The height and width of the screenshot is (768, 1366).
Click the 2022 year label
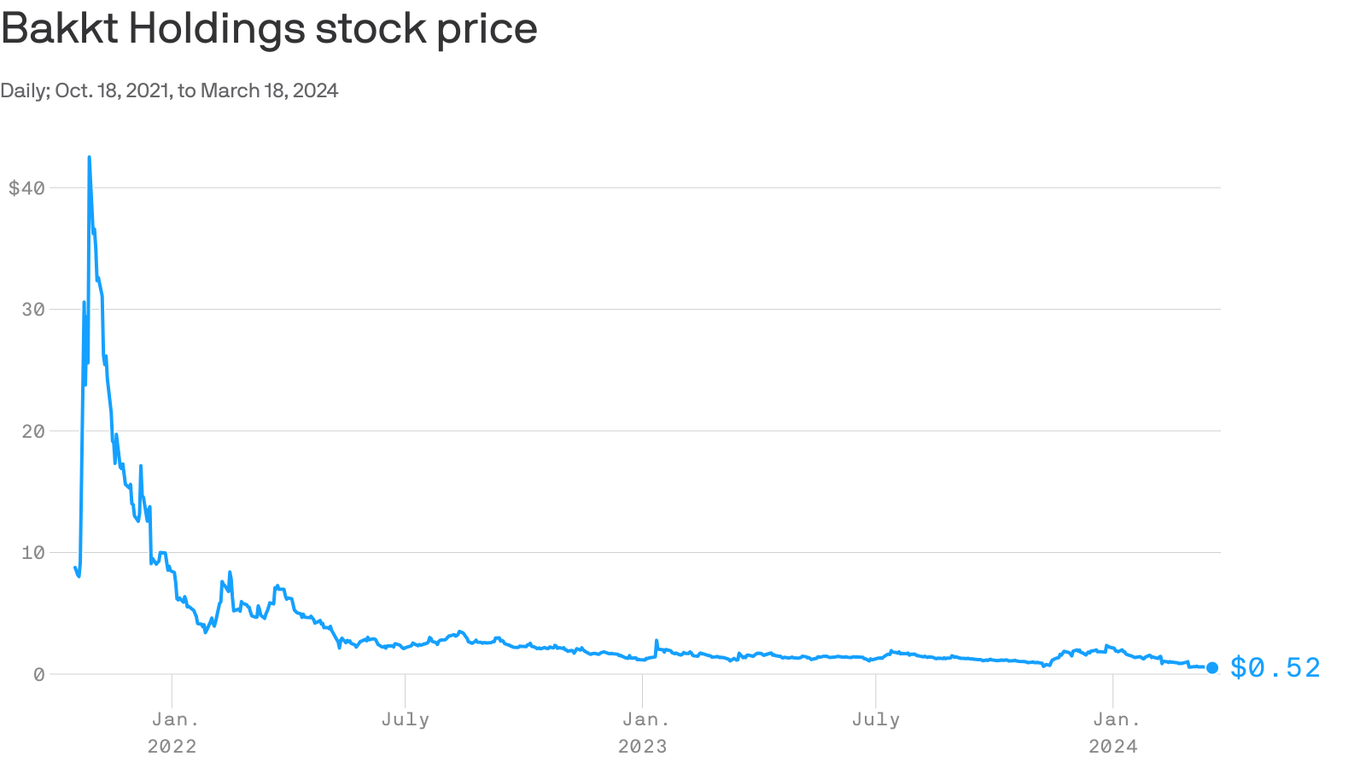point(172,746)
